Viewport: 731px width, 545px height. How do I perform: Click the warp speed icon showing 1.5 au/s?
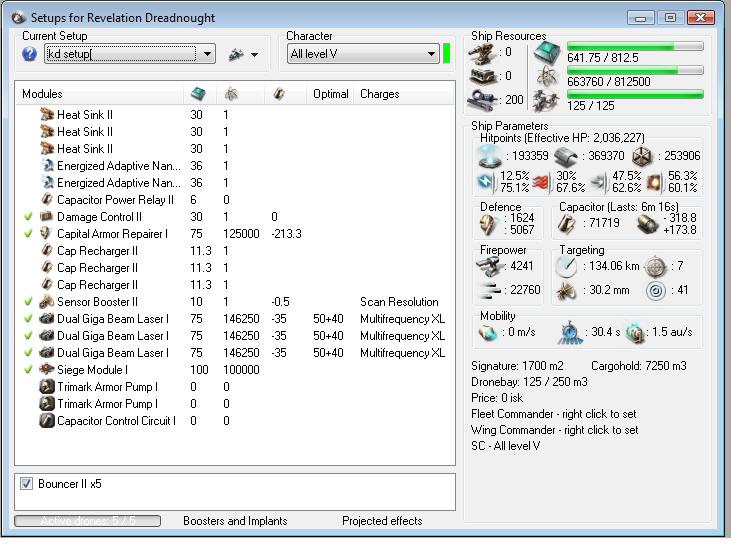click(634, 333)
